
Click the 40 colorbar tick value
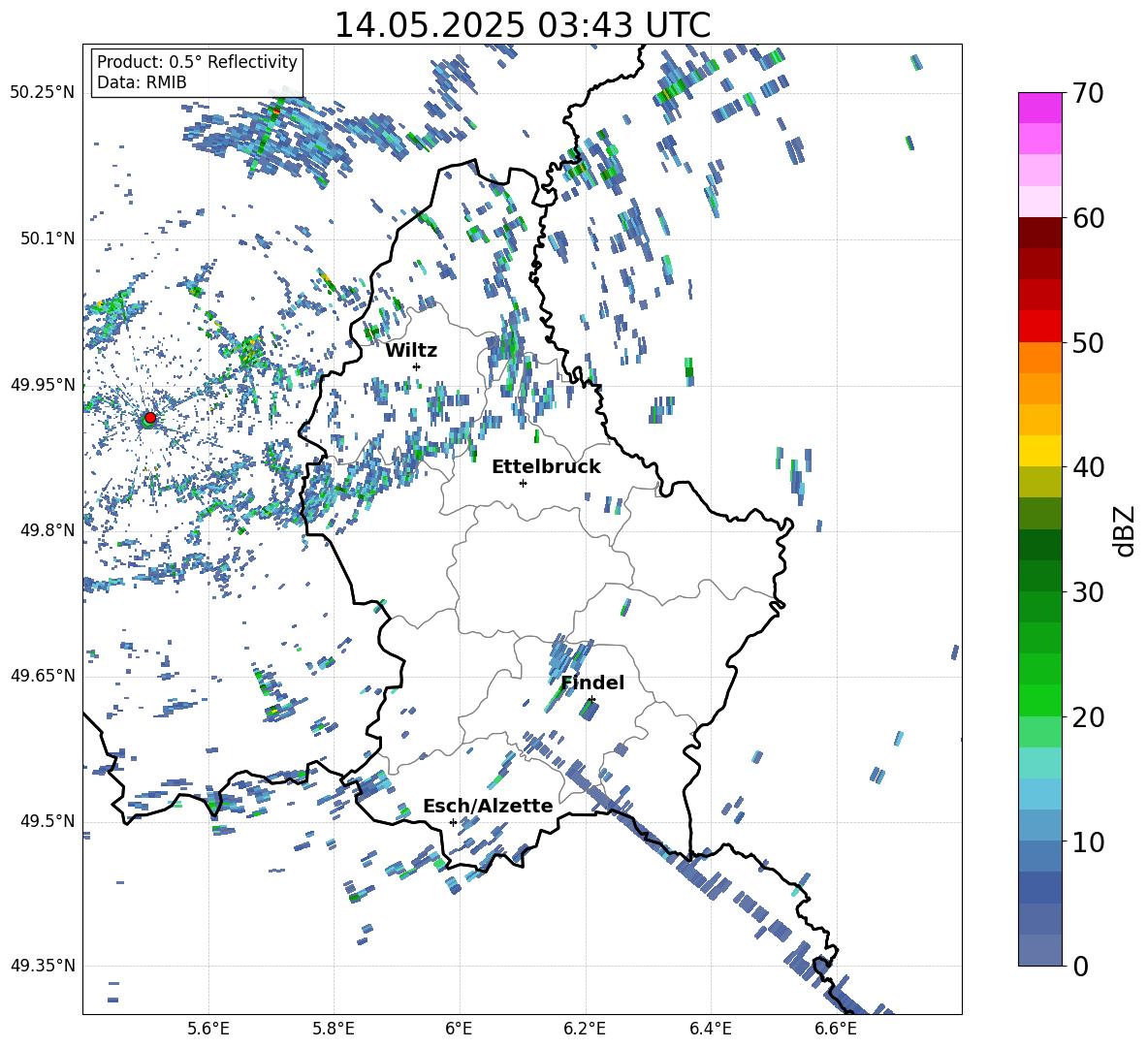click(x=1088, y=467)
